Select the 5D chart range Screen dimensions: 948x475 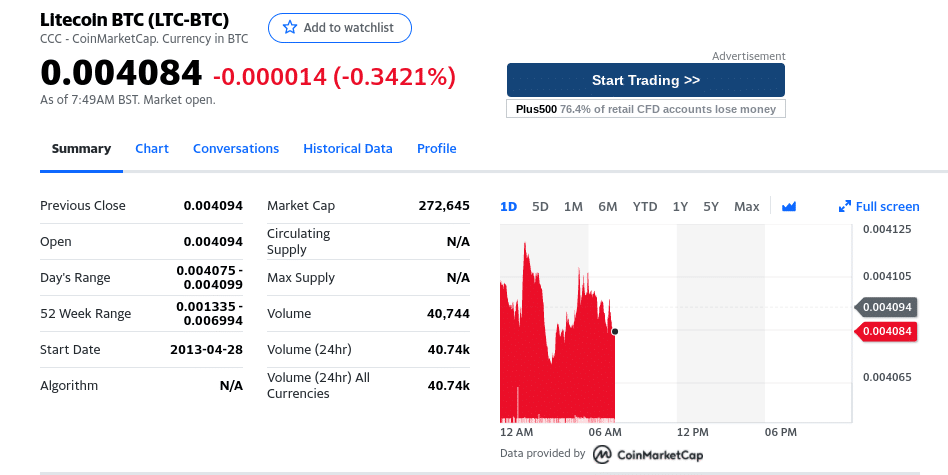(540, 207)
